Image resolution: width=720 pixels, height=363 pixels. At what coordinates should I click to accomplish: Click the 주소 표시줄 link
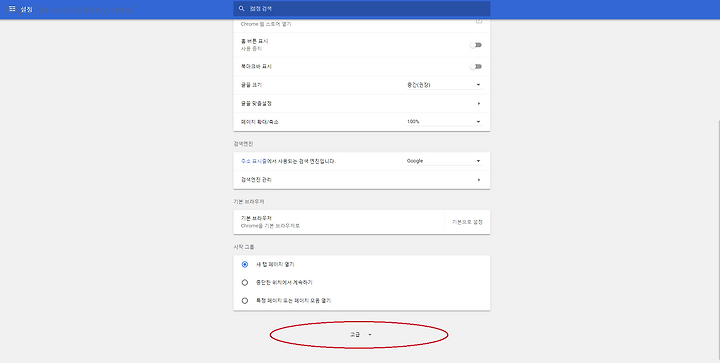(253, 162)
